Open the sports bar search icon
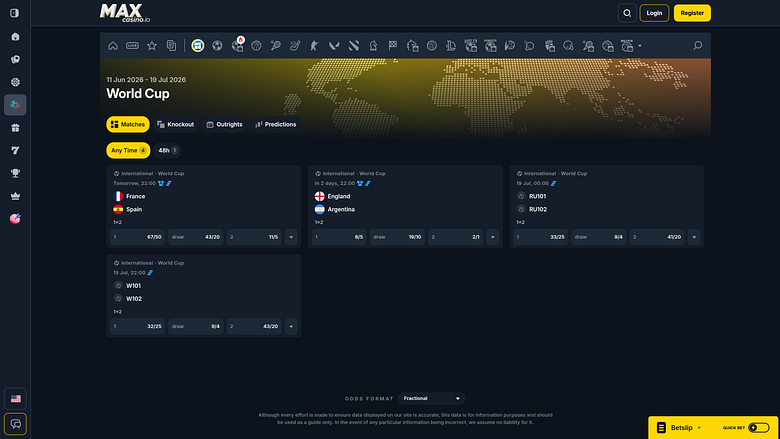 point(697,46)
